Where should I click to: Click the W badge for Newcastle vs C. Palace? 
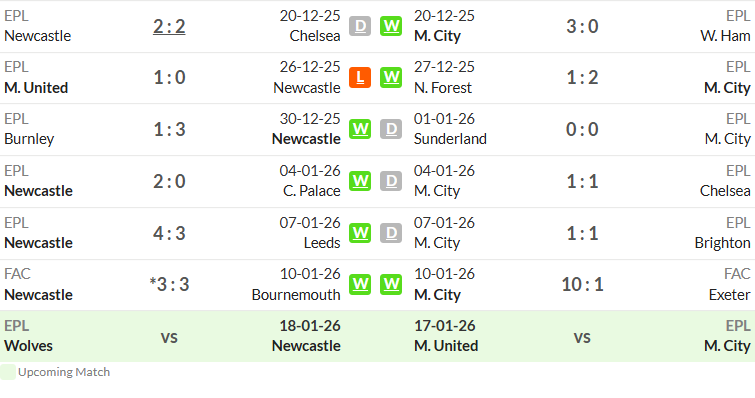(x=360, y=181)
